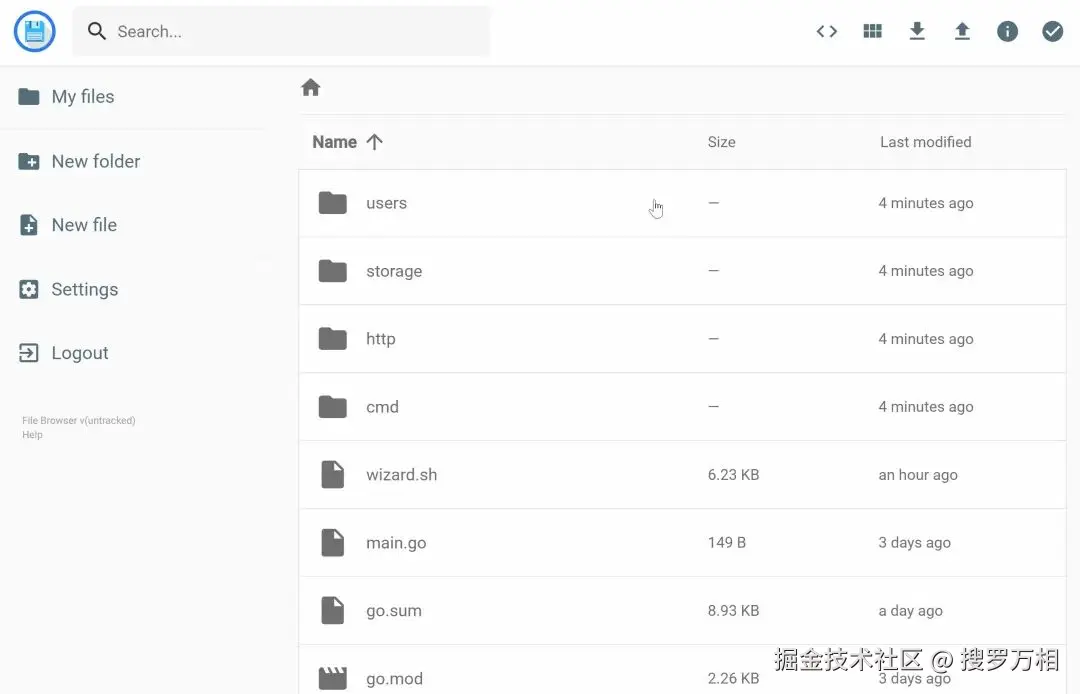Select the storage folder icon
Viewport: 1080px width, 694px height.
click(x=333, y=271)
